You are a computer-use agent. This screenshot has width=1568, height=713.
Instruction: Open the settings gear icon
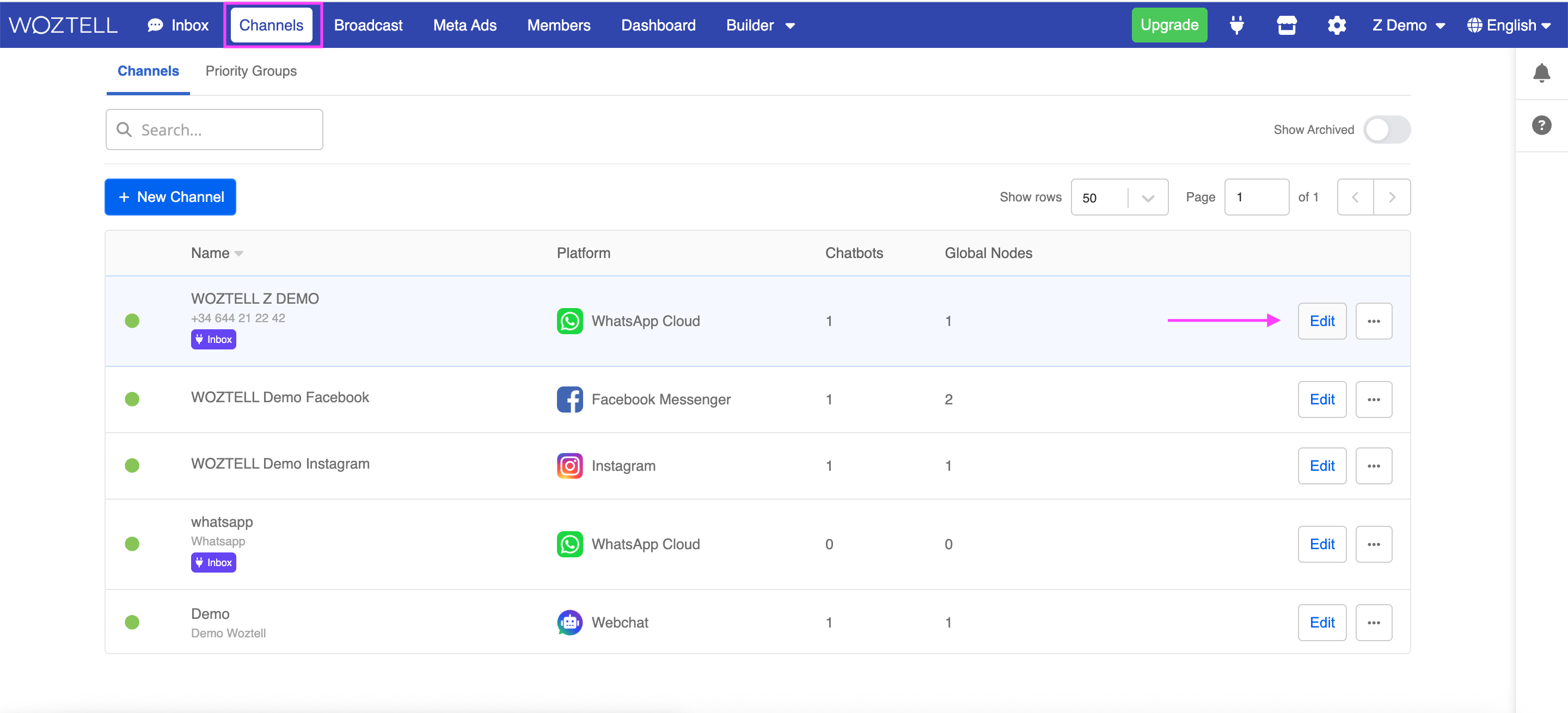pyautogui.click(x=1336, y=25)
